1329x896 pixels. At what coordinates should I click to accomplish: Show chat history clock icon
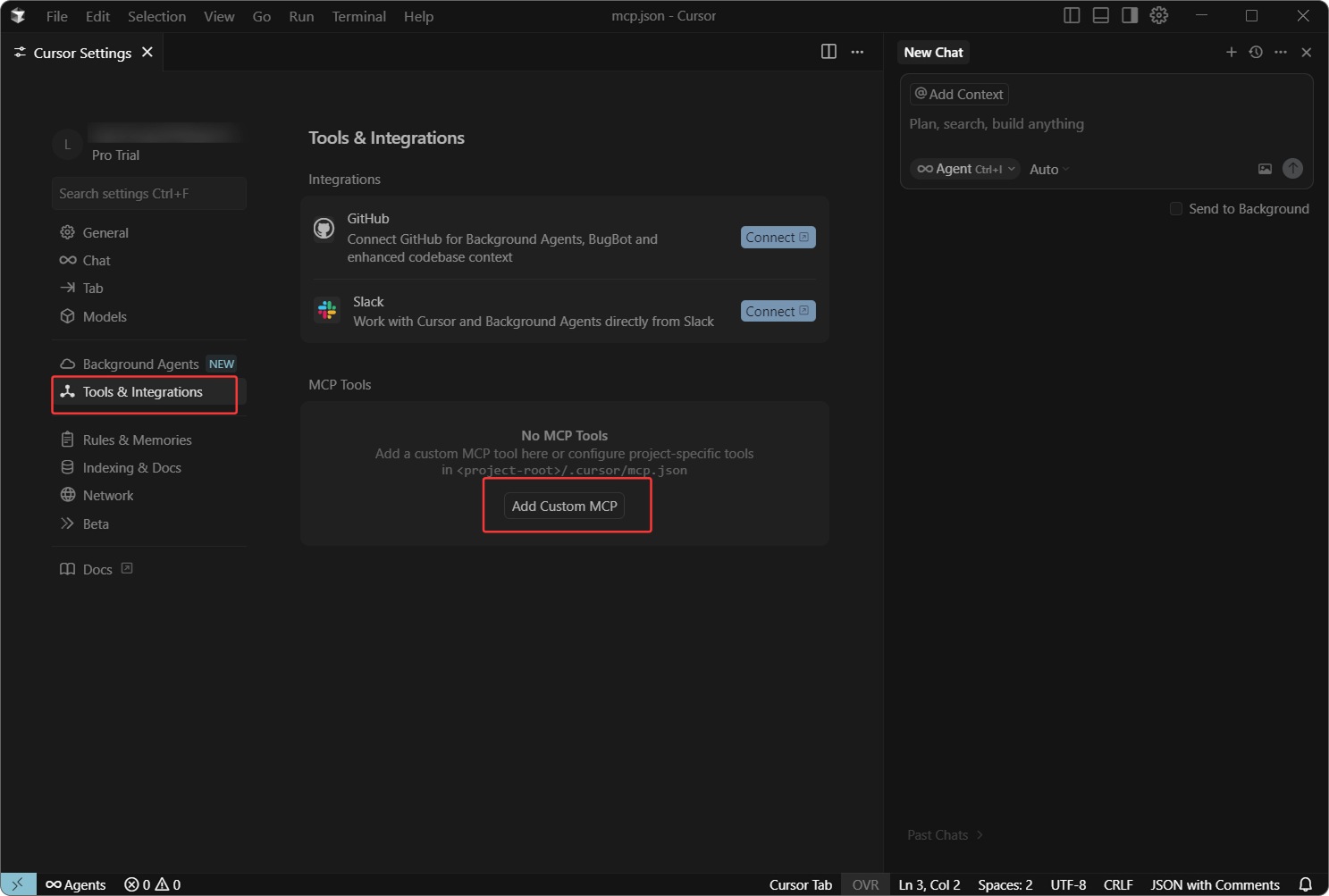pyautogui.click(x=1256, y=52)
